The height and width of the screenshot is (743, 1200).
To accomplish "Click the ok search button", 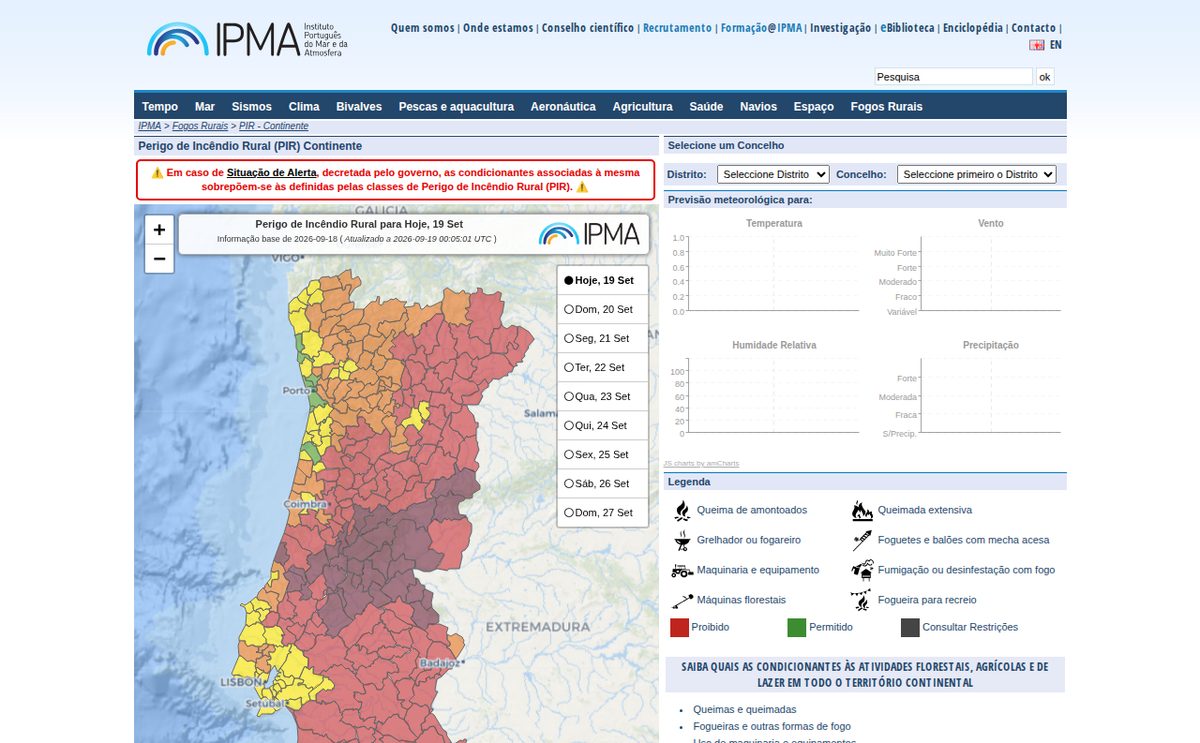I will [1045, 77].
